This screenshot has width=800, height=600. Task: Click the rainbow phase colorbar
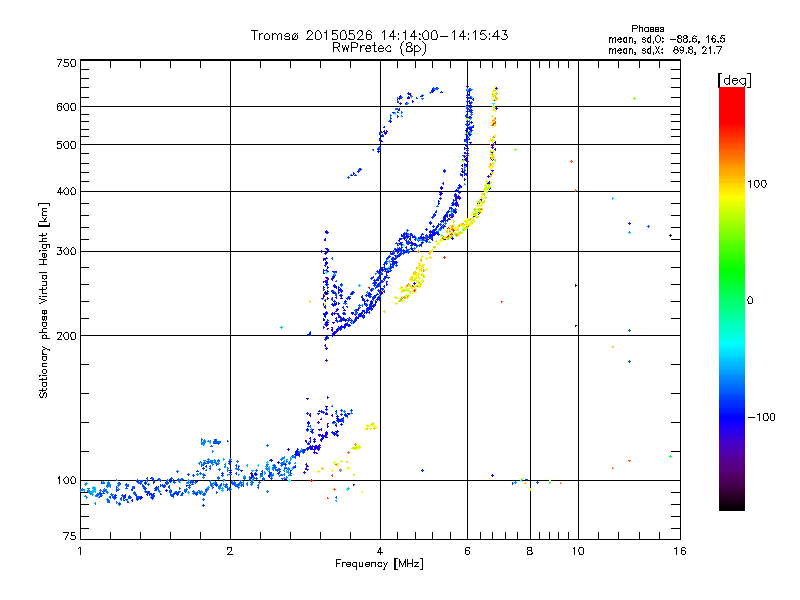(732, 298)
